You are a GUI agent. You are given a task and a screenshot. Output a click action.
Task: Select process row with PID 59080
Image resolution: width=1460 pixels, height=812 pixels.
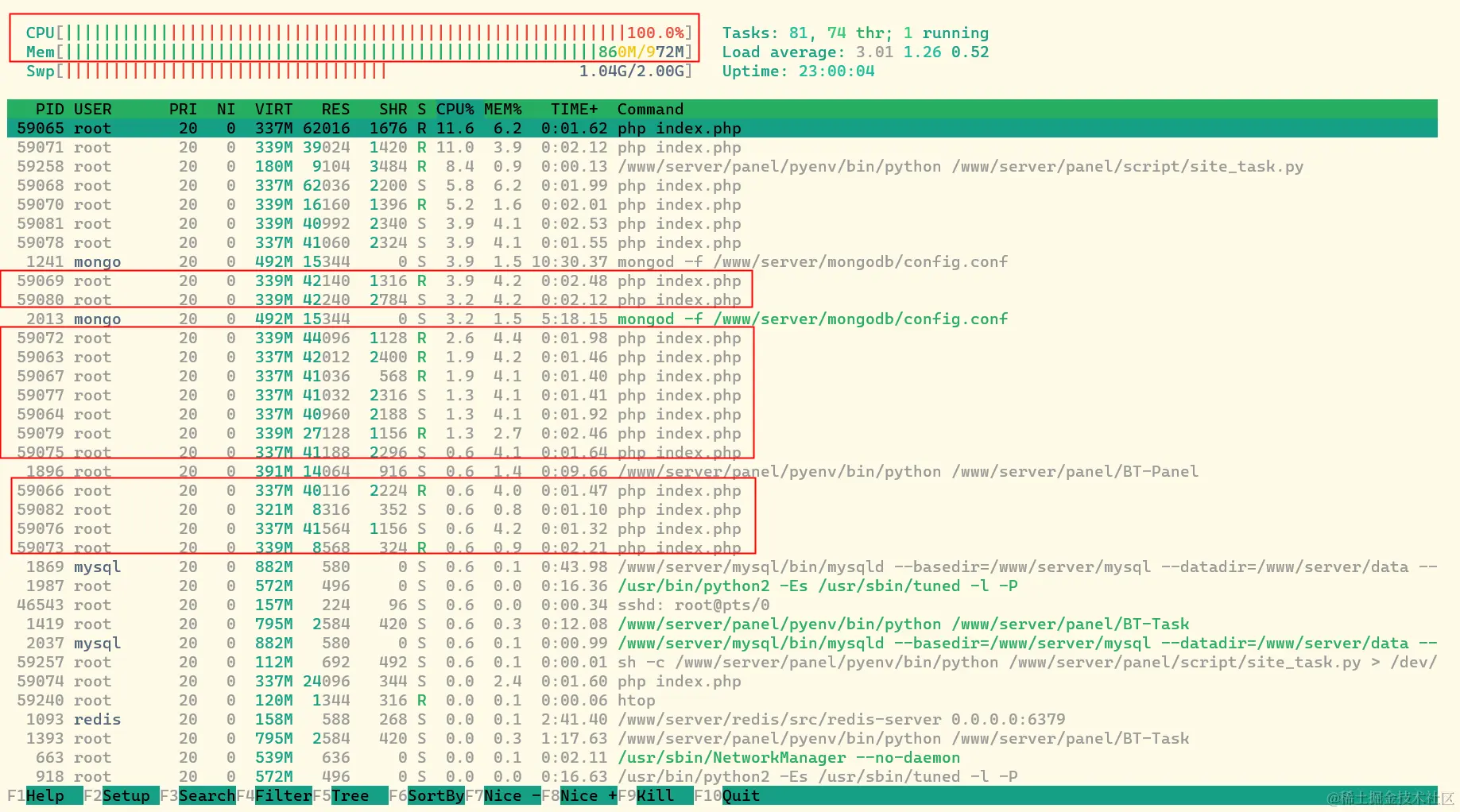pyautogui.click(x=722, y=300)
